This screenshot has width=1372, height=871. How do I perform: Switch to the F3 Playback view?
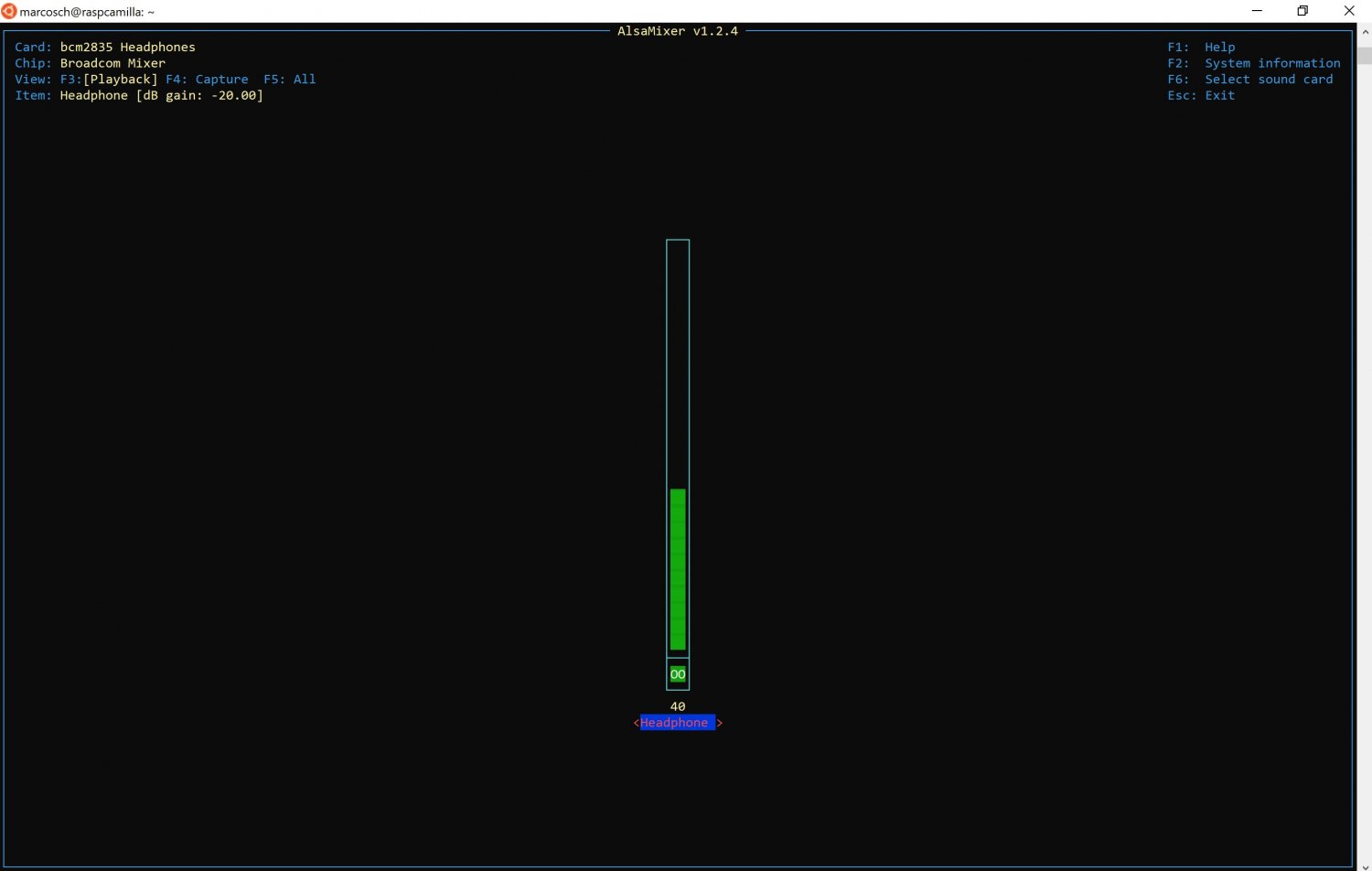tap(109, 80)
